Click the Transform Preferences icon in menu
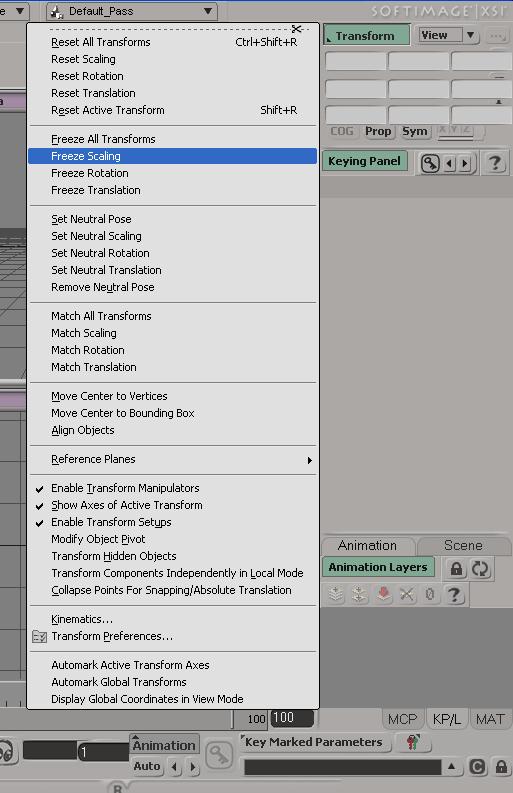 coord(39,637)
